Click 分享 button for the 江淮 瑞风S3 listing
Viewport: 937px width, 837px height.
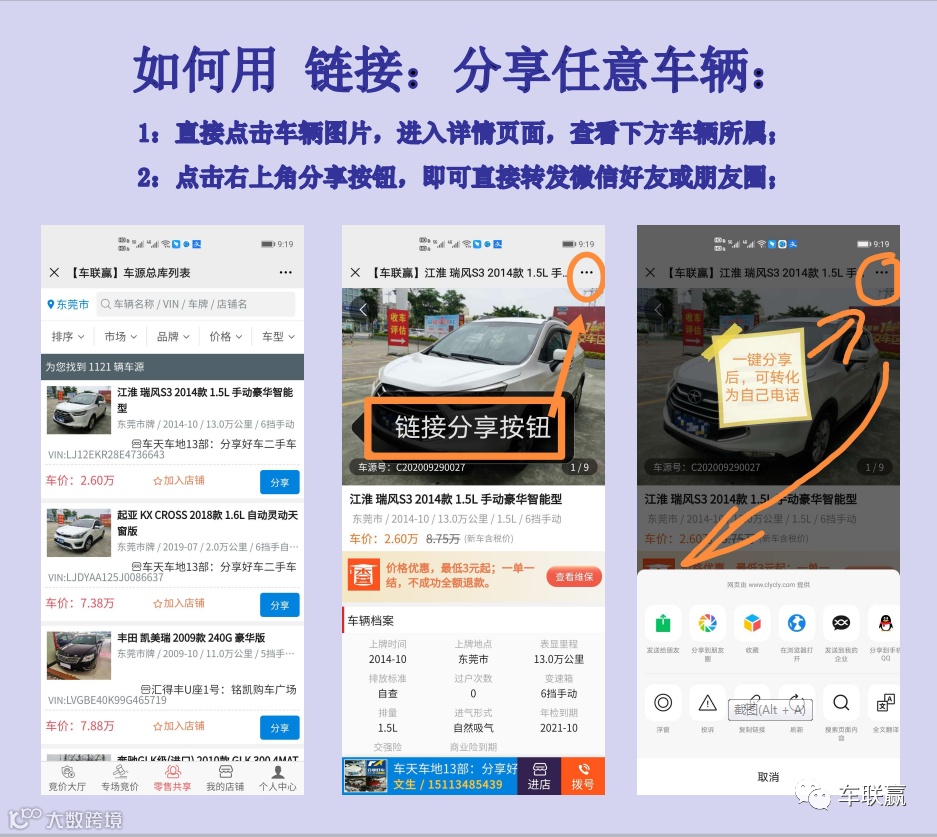tap(280, 482)
